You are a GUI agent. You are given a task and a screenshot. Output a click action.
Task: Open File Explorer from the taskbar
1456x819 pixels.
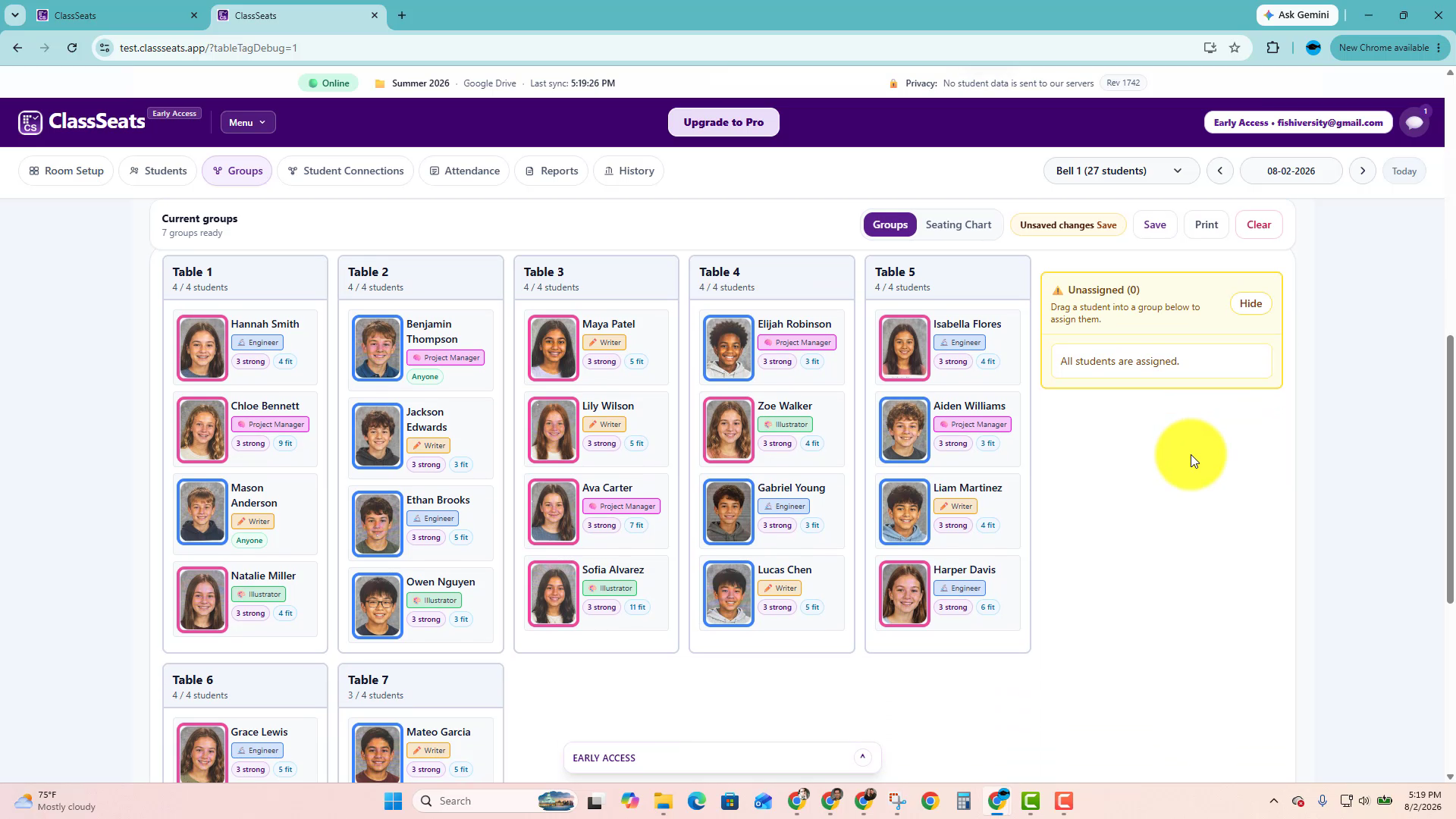(x=664, y=801)
